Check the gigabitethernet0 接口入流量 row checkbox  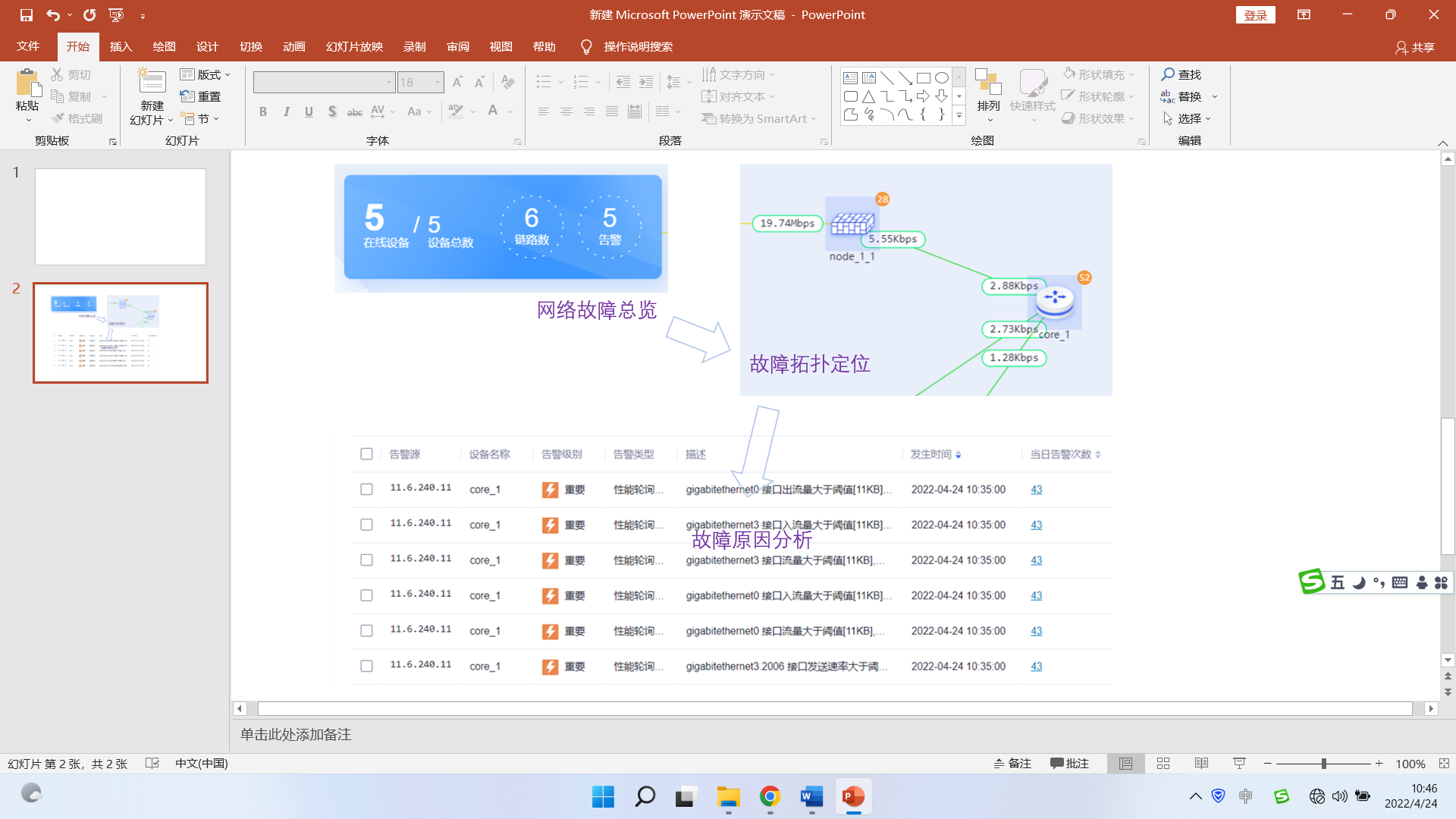366,595
